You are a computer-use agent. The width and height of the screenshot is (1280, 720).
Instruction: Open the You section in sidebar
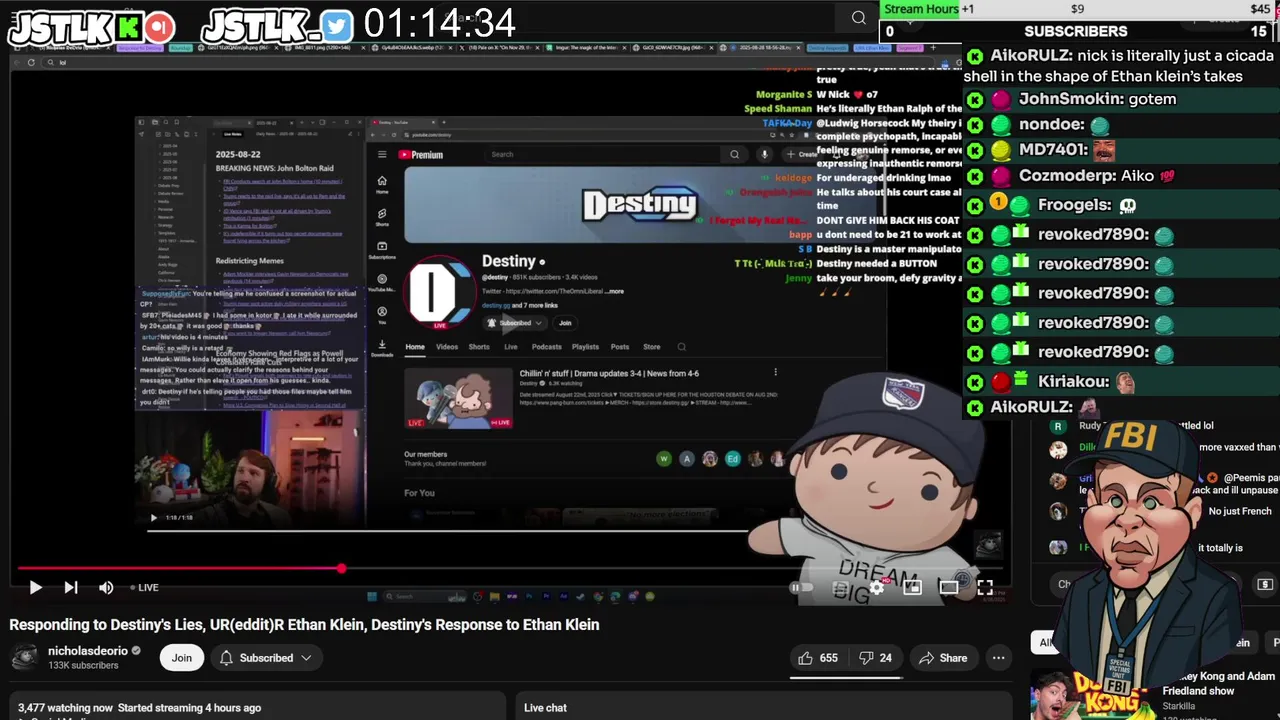[x=382, y=315]
